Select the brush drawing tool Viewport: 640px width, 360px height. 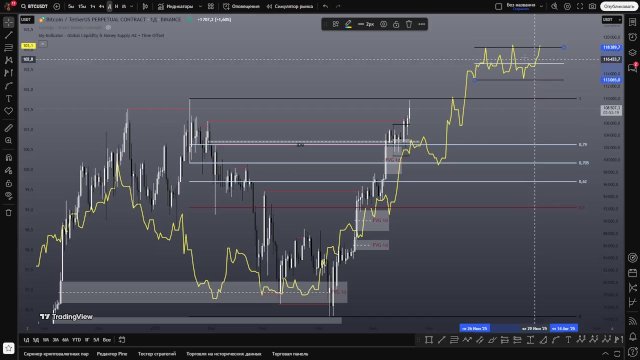(9, 86)
